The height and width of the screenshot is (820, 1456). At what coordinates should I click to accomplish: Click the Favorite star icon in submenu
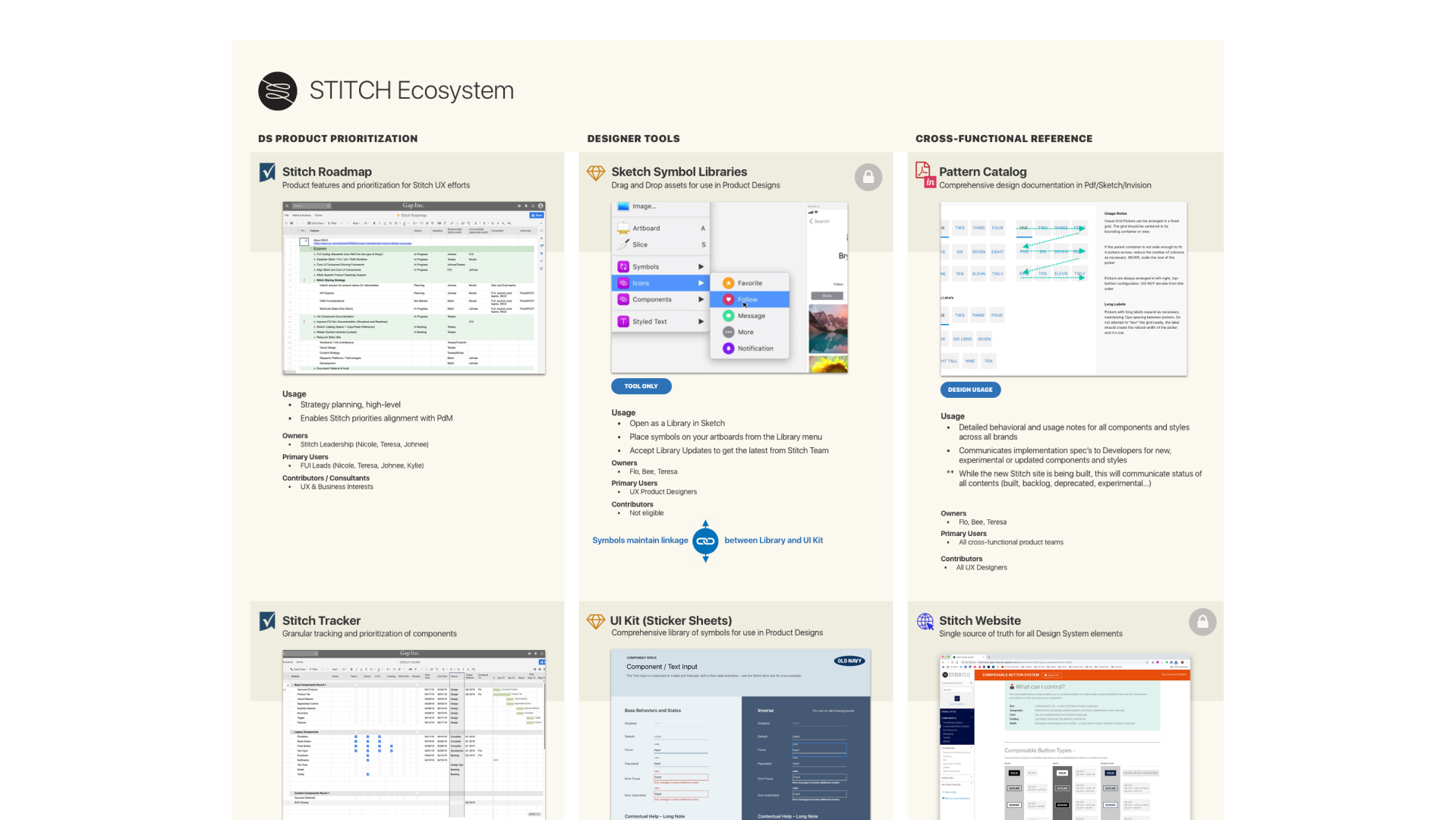click(x=728, y=282)
